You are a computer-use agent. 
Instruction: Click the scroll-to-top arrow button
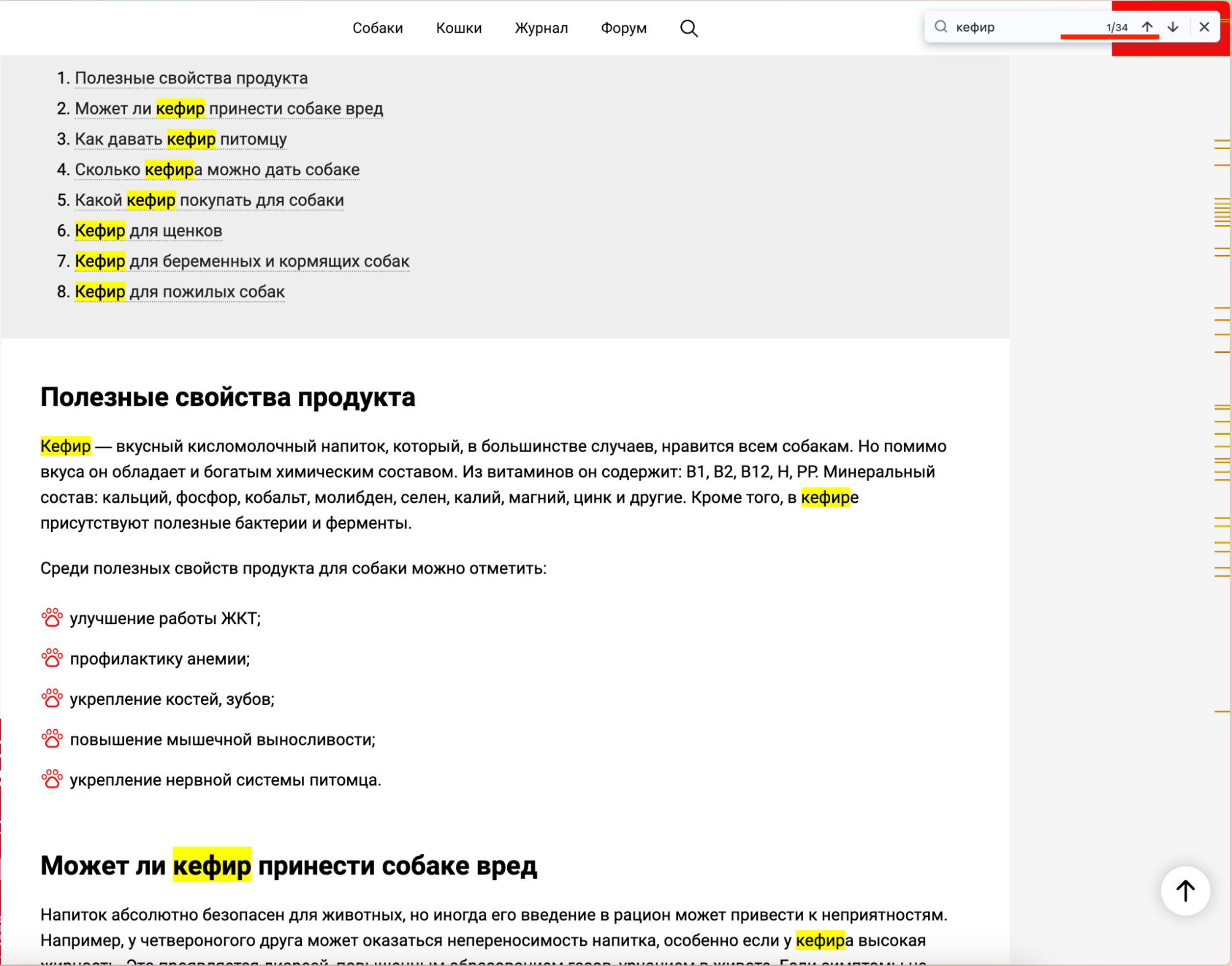1185,890
